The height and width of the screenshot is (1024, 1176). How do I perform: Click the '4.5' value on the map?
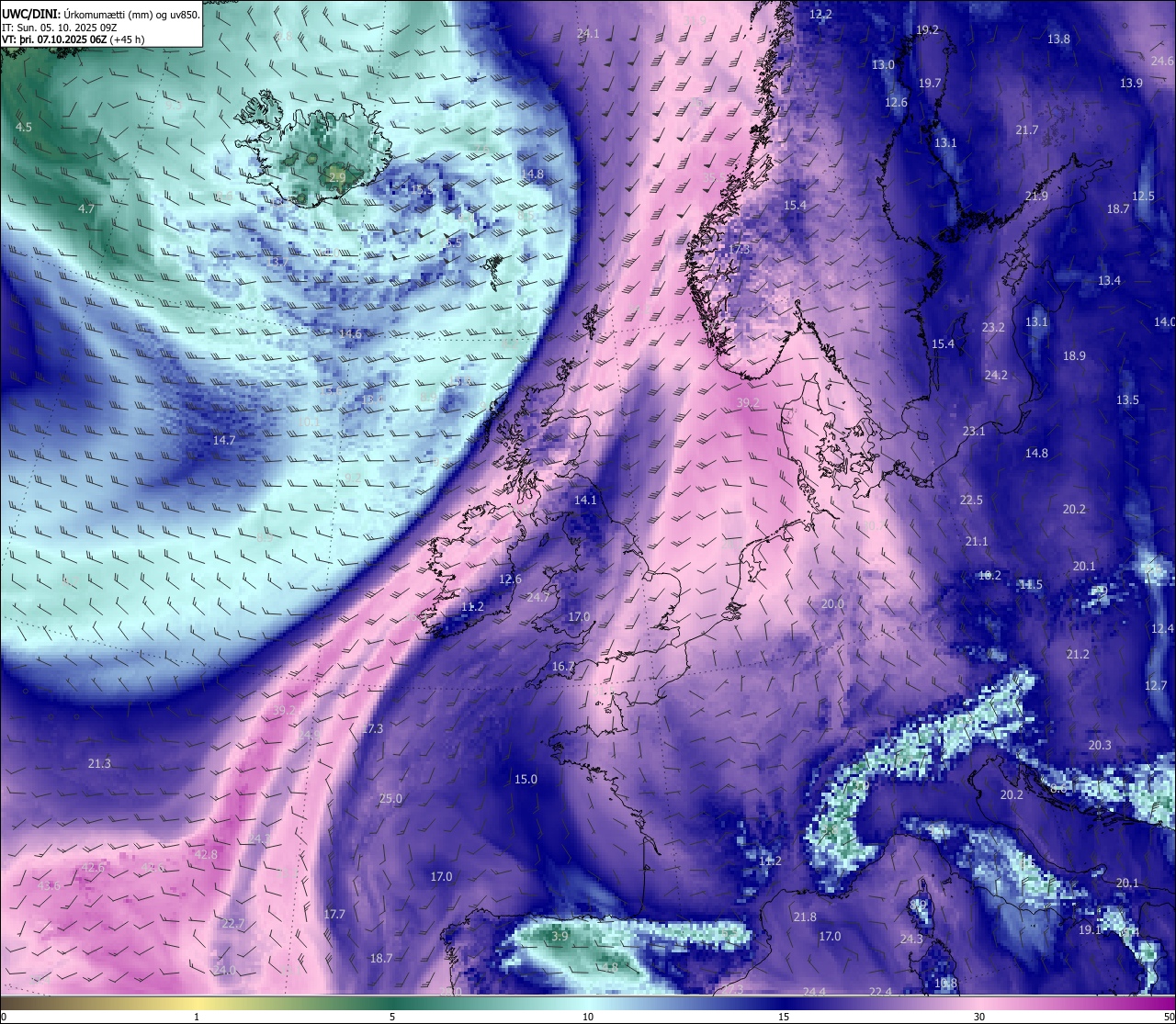pos(24,127)
